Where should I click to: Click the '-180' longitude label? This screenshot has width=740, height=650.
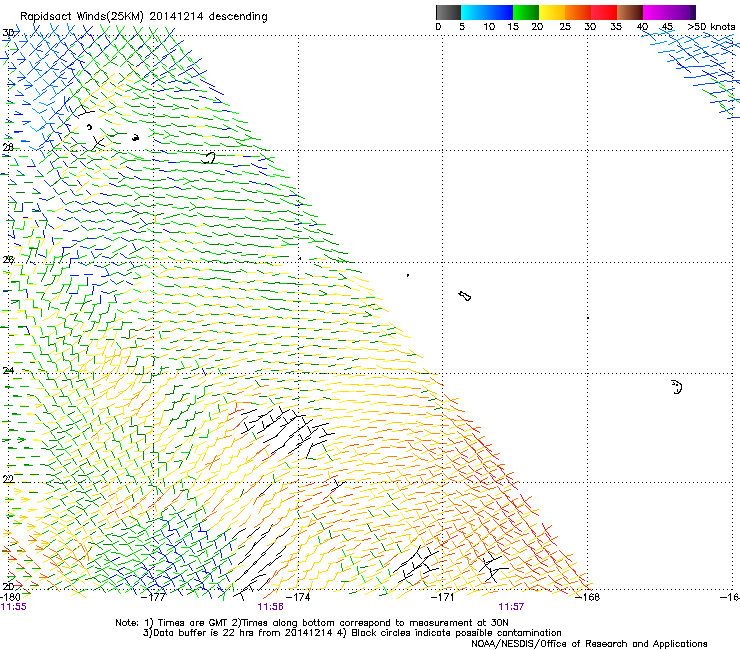tap(10, 597)
